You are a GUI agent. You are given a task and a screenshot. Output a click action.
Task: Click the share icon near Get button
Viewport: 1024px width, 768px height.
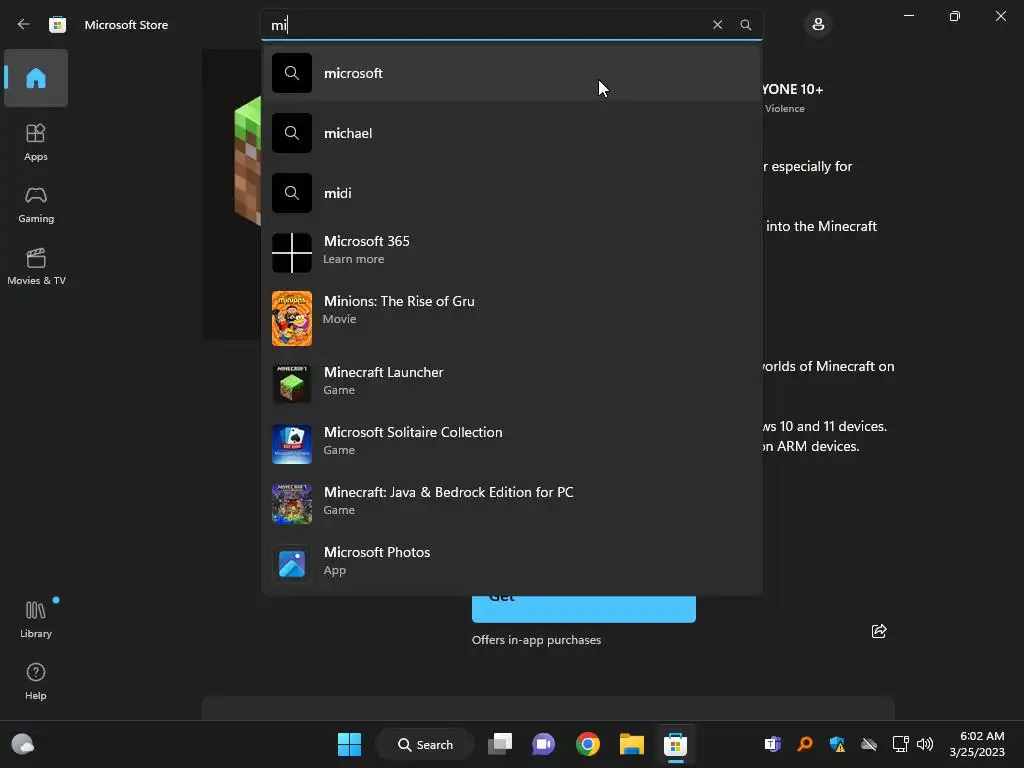878,631
